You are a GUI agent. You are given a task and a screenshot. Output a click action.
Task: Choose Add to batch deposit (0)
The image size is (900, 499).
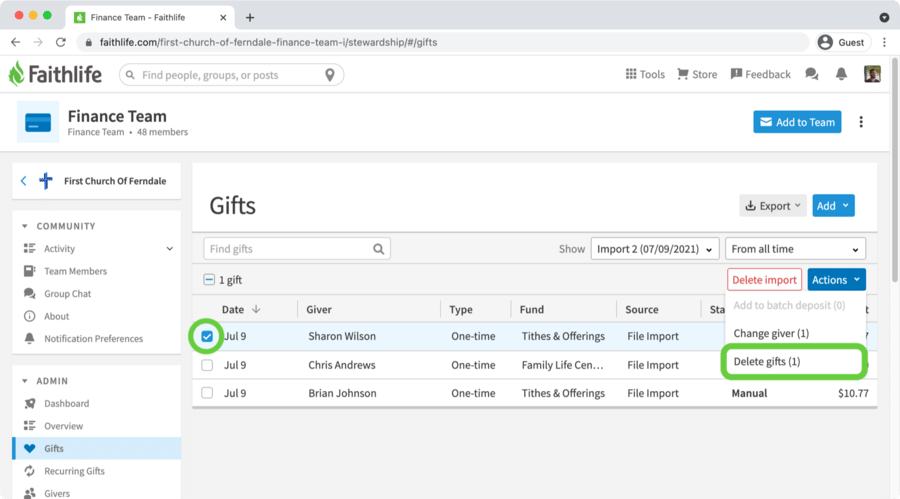789,305
